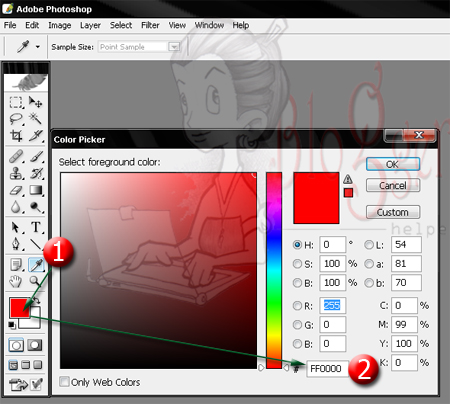The height and width of the screenshot is (404, 450).
Task: Click the hex color FF0000 field
Action: (x=327, y=369)
